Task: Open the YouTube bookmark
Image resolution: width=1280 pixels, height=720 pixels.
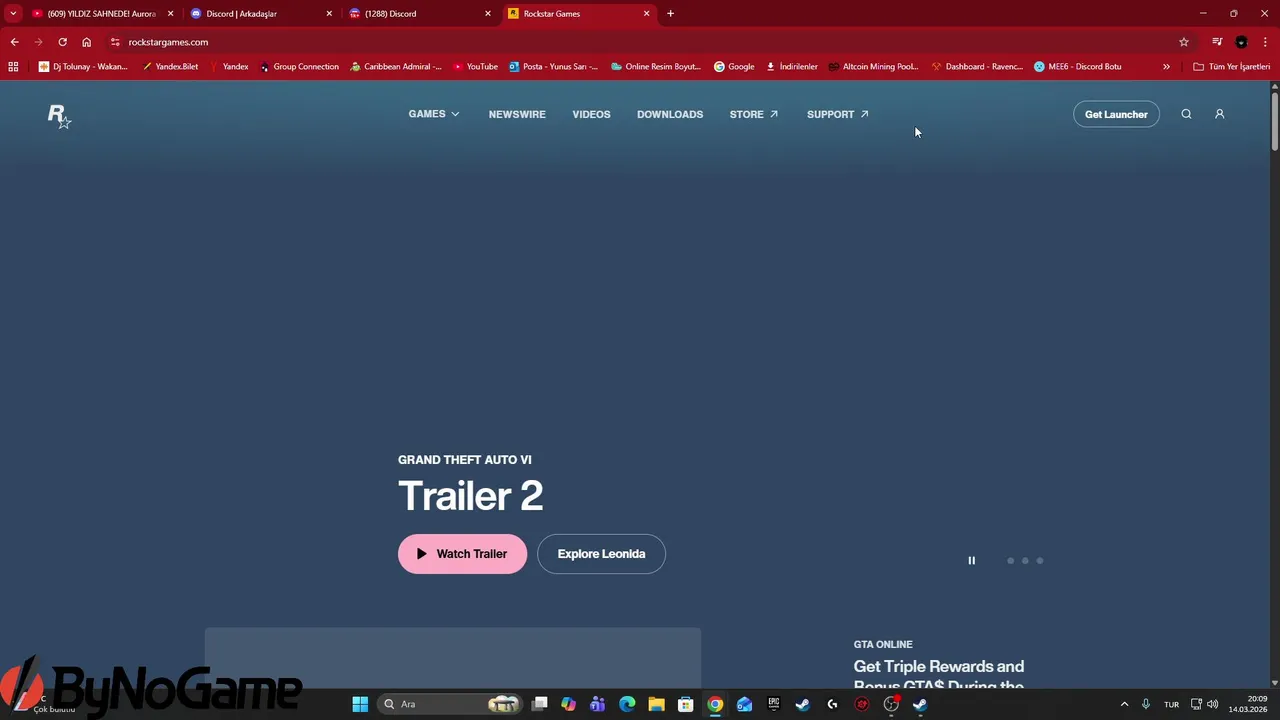Action: point(475,67)
